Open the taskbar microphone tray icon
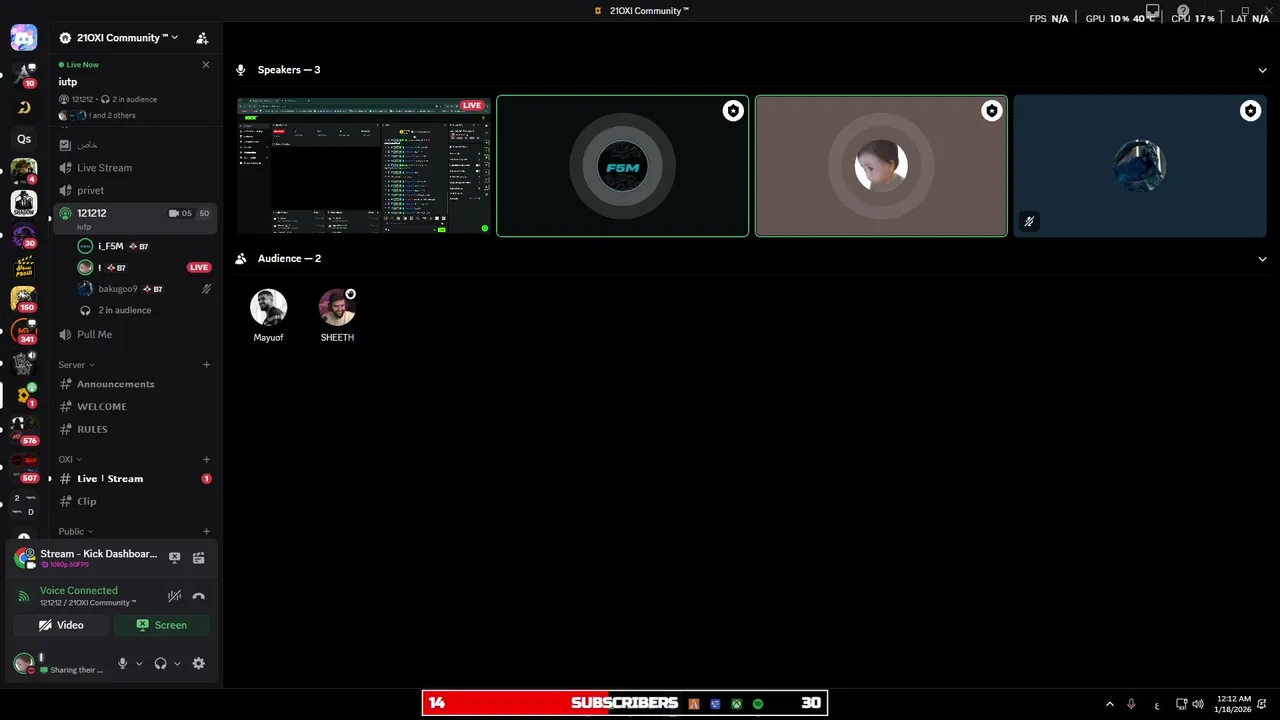 coord(1131,704)
